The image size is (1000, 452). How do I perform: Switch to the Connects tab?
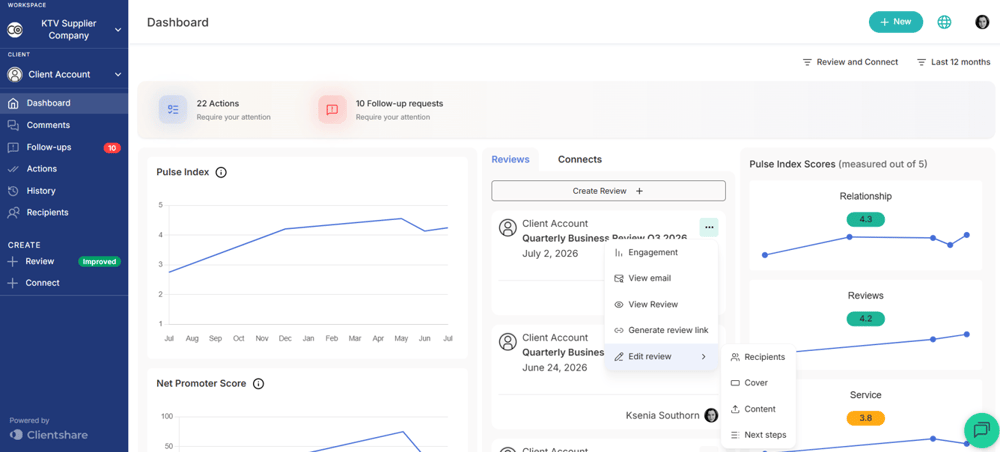click(580, 159)
